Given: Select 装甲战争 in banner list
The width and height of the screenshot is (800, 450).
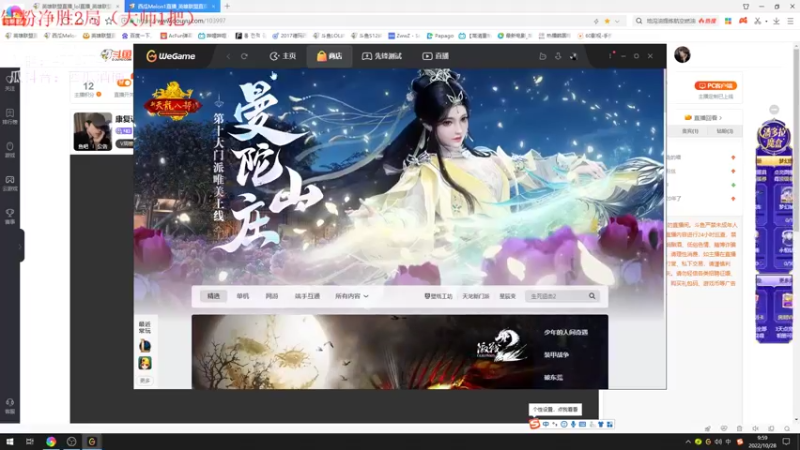Looking at the screenshot, I should (x=556, y=355).
